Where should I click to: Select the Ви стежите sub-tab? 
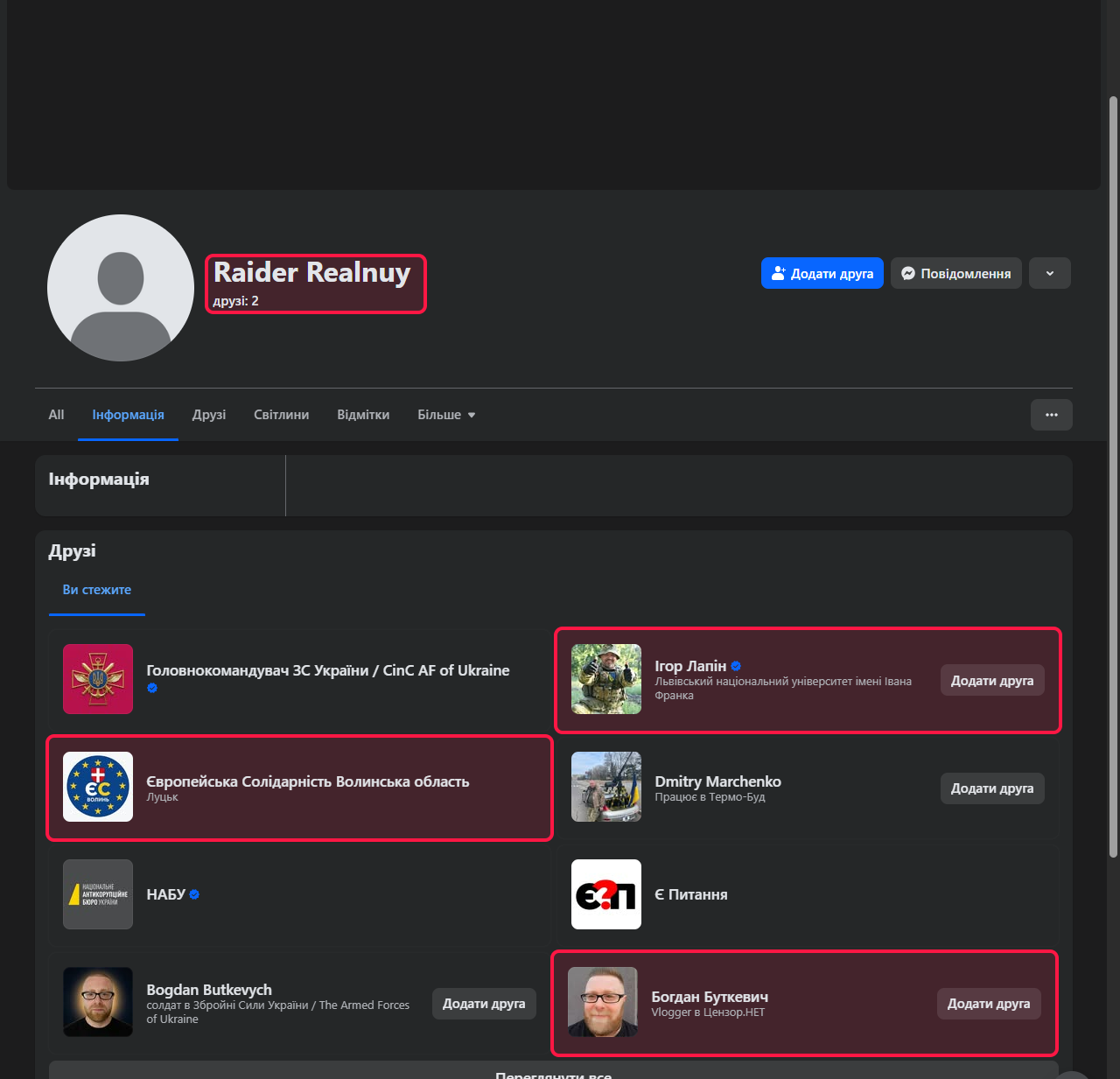pos(97,590)
